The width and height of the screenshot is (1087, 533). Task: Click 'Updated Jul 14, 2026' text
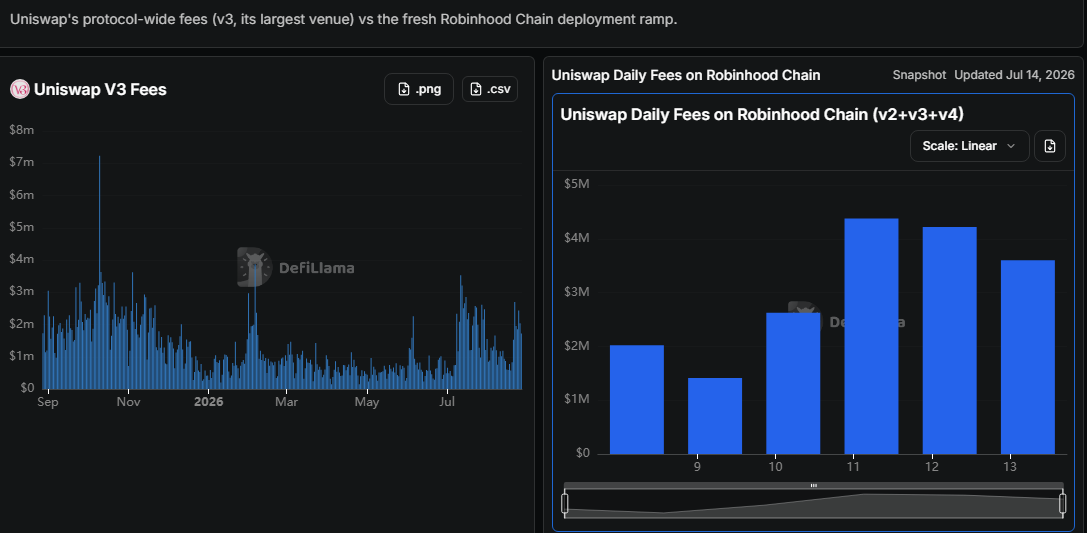coord(1014,75)
